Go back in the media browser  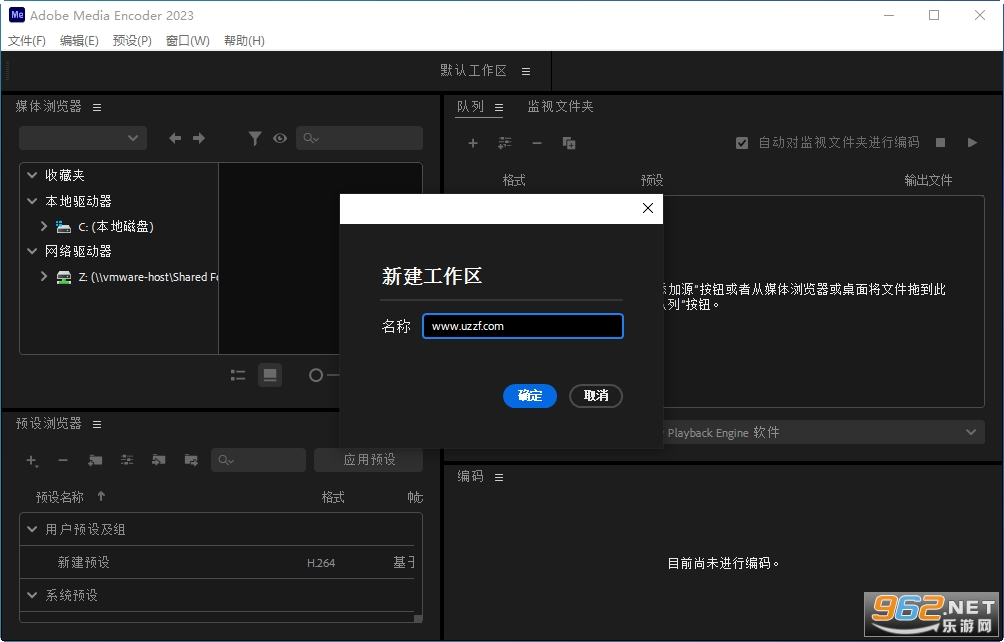pyautogui.click(x=175, y=138)
